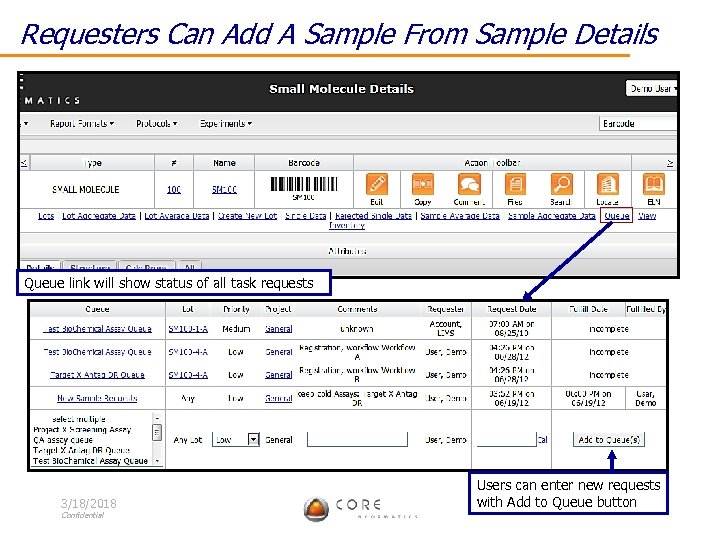
Task: Click the sample number link 100
Action: [x=174, y=189]
